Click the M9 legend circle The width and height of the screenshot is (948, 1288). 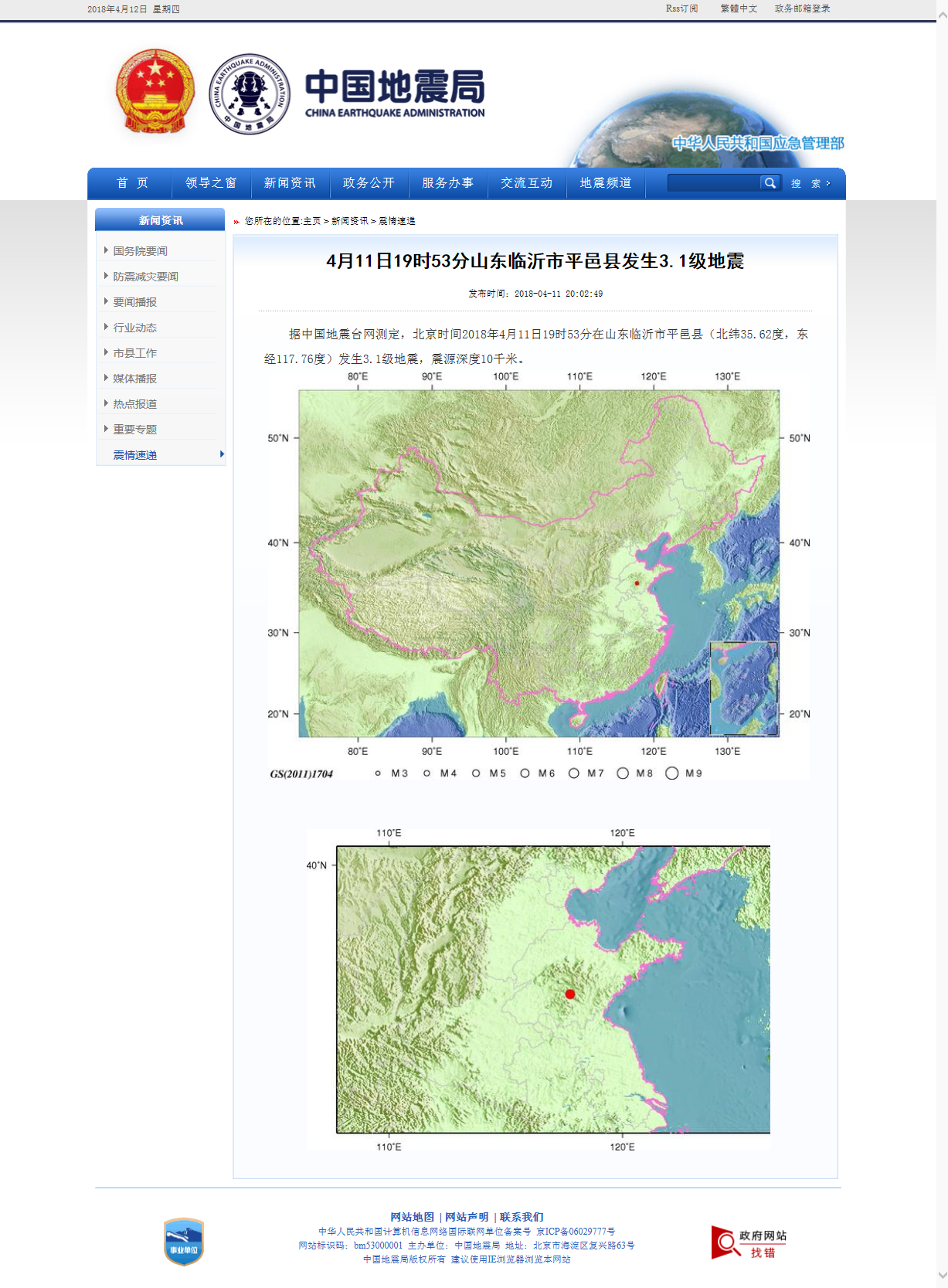tap(672, 773)
